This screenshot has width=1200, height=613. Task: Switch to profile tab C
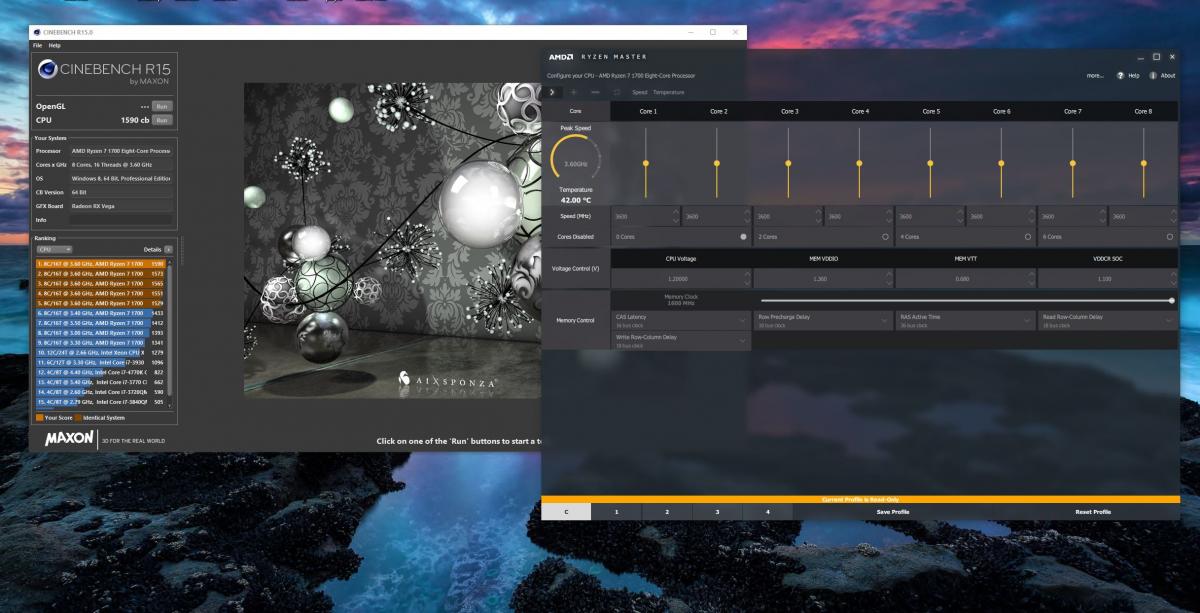(566, 511)
